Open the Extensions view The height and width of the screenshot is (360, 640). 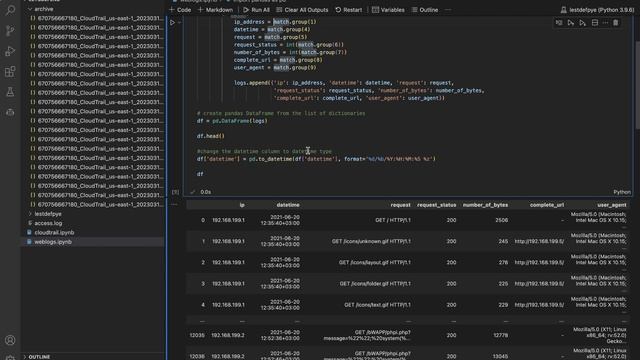click(x=10, y=71)
